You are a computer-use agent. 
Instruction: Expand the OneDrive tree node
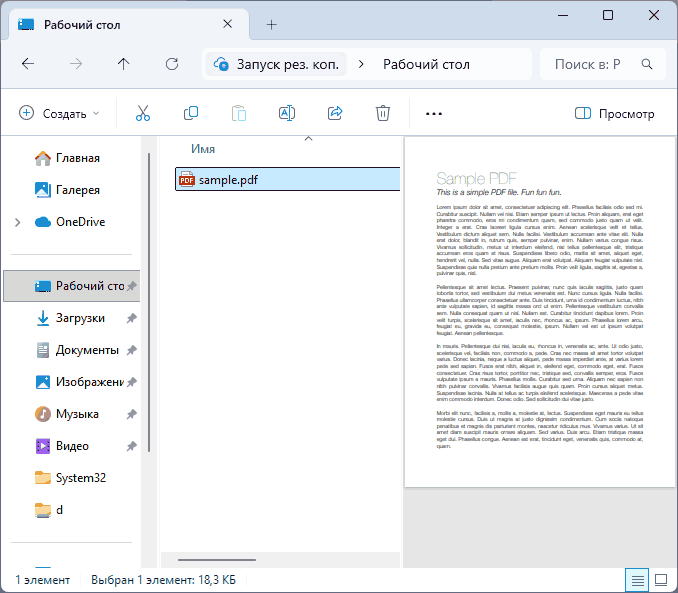tap(17, 222)
